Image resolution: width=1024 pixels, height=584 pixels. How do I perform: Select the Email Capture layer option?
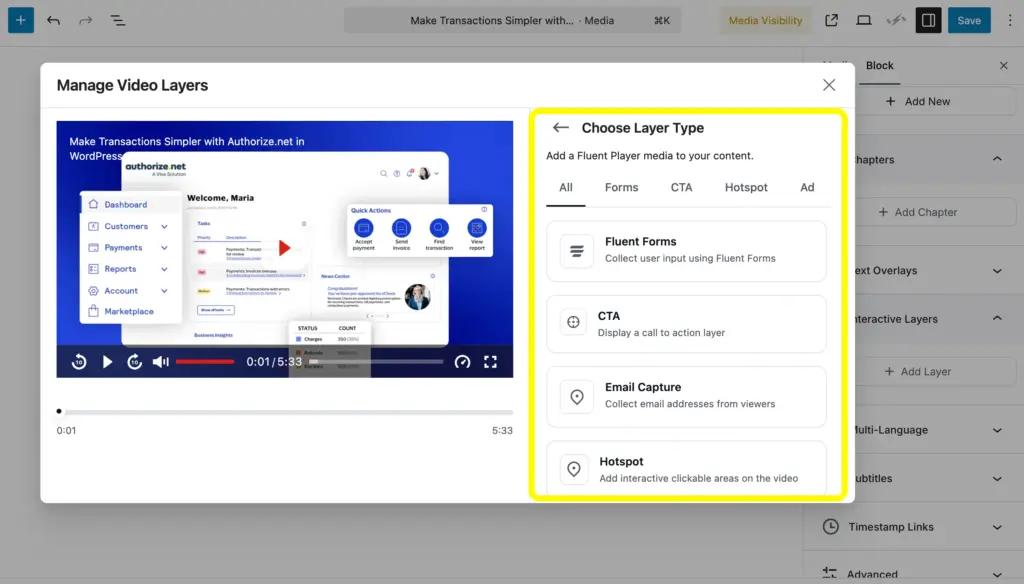coord(686,396)
